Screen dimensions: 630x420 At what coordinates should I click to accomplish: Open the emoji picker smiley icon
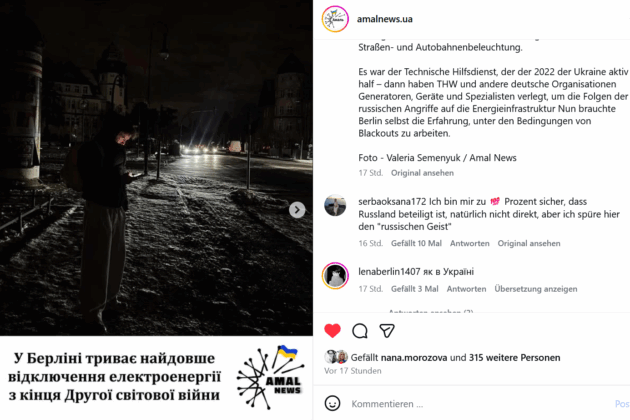click(x=332, y=404)
